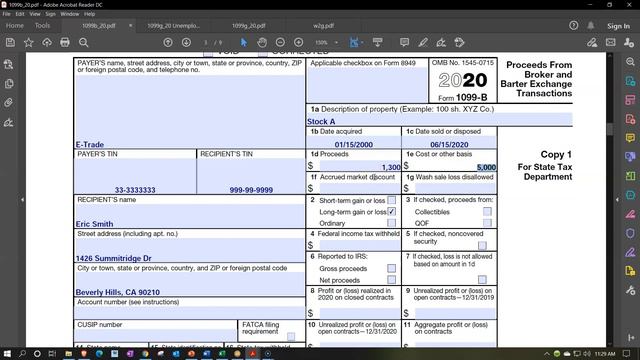Open the Fill & Sign pen on top right
This screenshot has height=360, width=640.
(592, 42)
